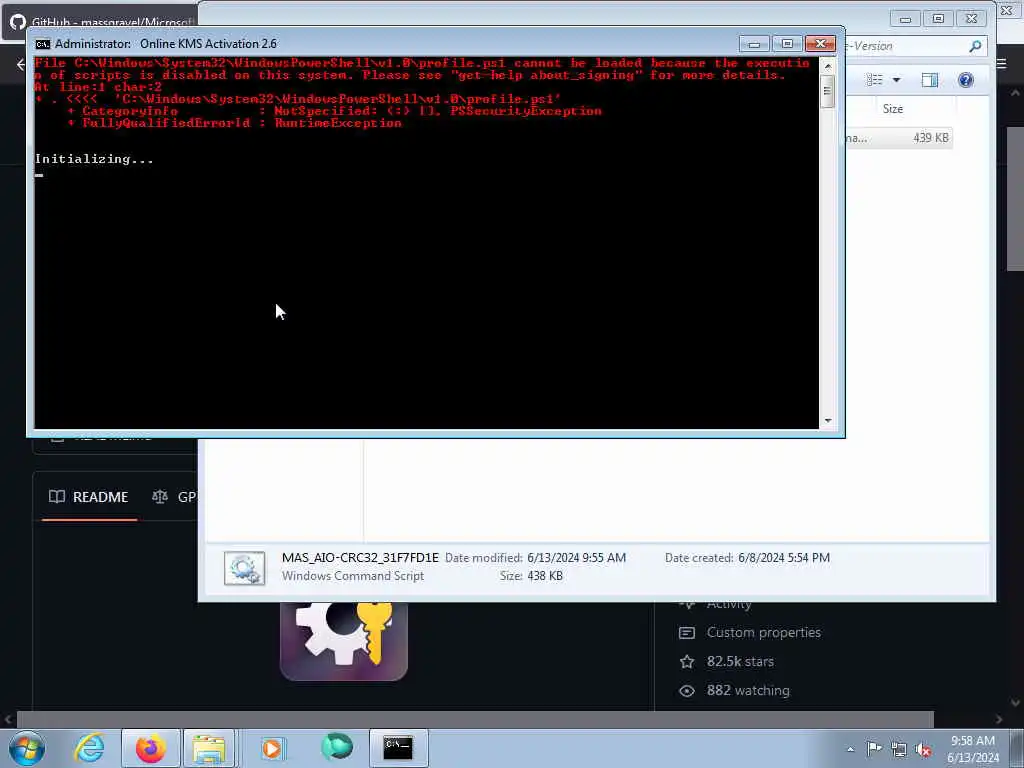Click the date created value 6/8/2024 5:54 PM
1024x768 pixels.
pos(784,558)
